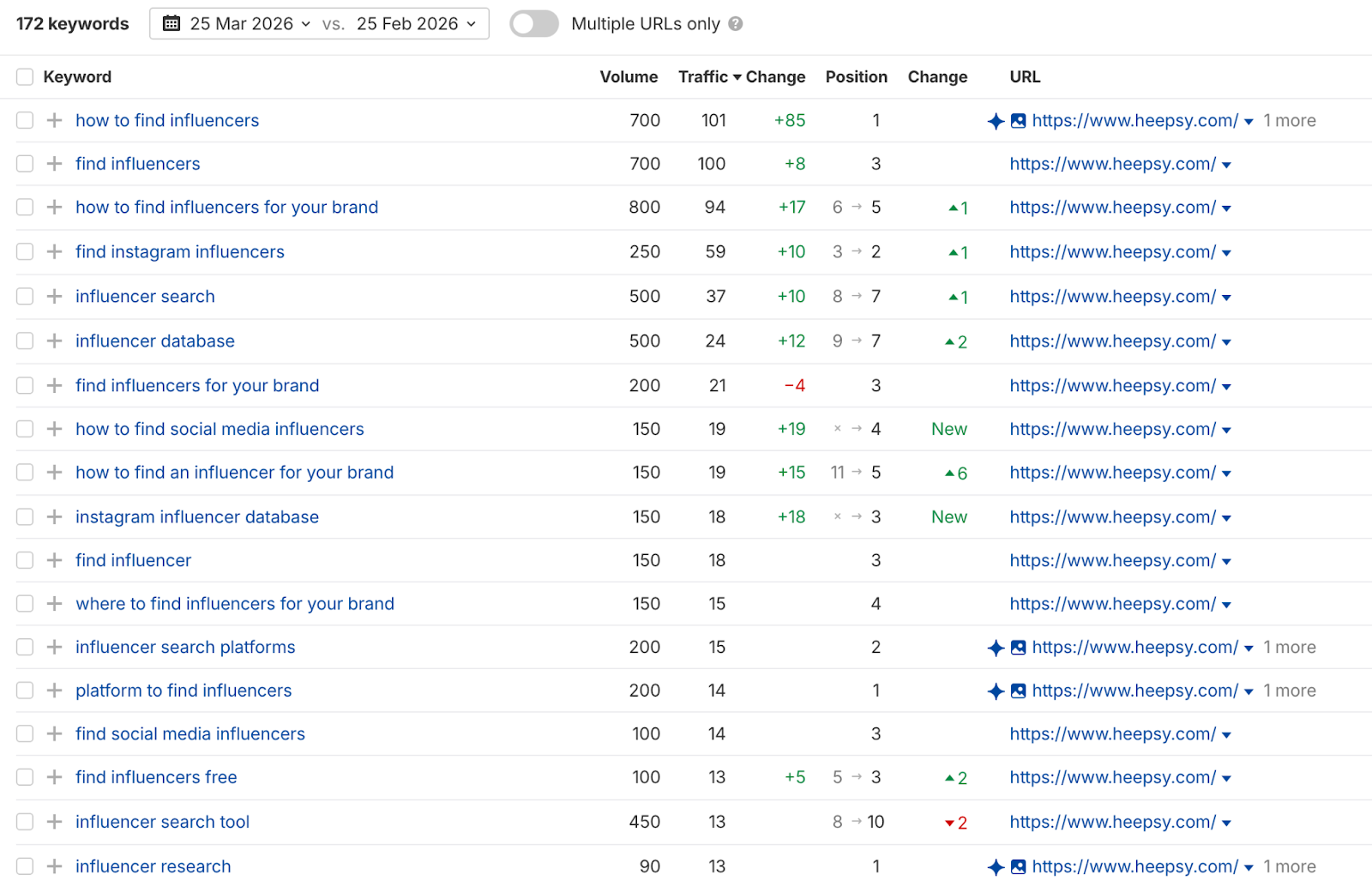Click 'Traffic' to change the sort order
1372x887 pixels.
click(704, 76)
